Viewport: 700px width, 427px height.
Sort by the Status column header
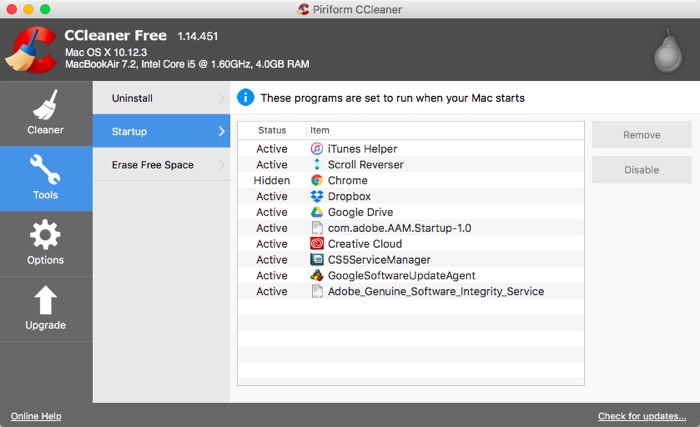pyautogui.click(x=272, y=130)
